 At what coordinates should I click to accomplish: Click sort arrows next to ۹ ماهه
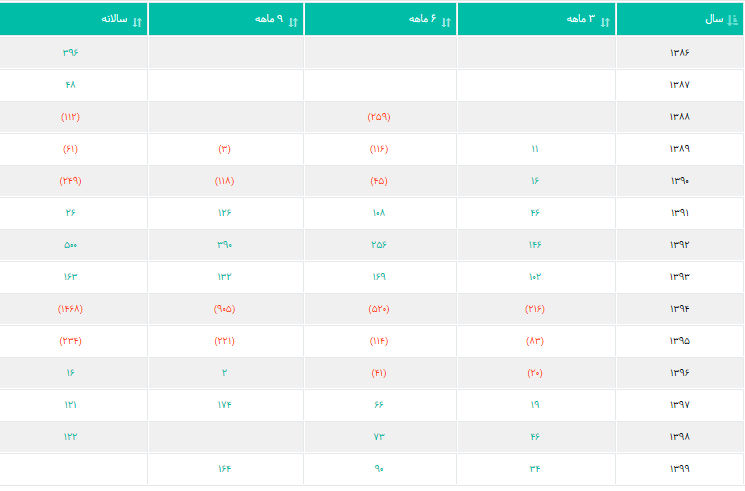[x=293, y=21]
